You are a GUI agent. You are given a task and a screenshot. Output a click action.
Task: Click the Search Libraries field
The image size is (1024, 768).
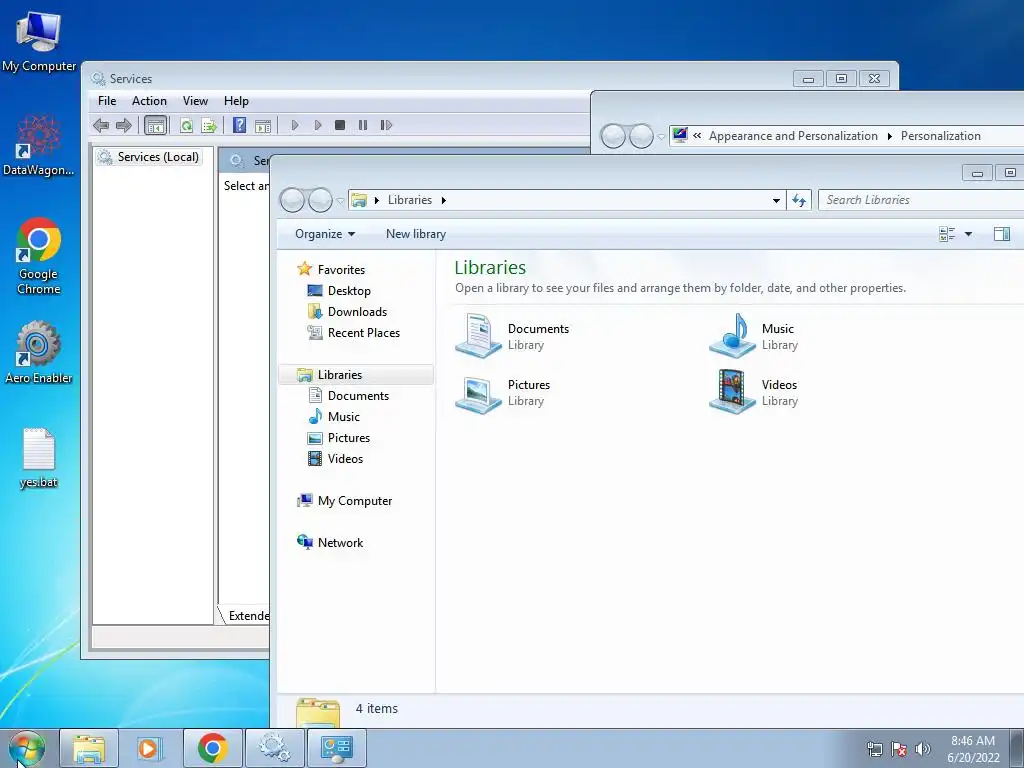click(x=921, y=200)
